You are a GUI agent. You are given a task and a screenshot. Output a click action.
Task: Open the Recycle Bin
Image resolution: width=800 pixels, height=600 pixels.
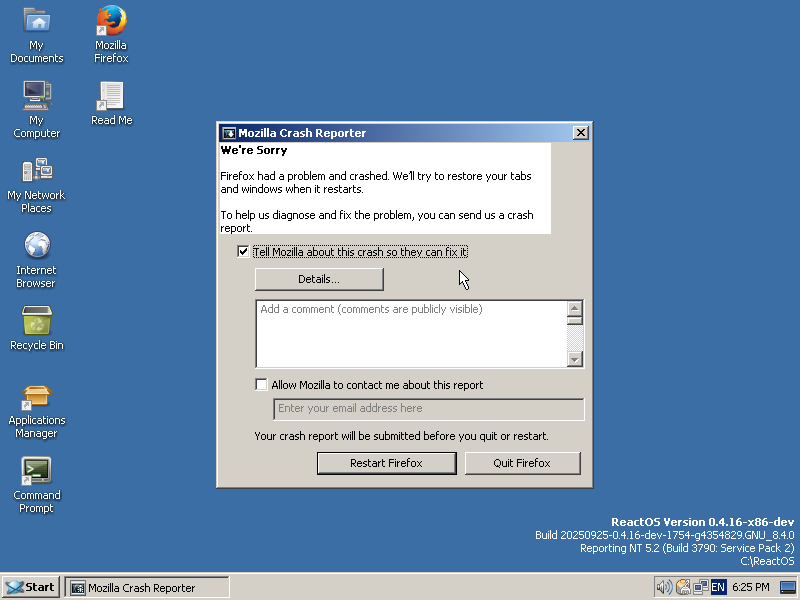pos(36,321)
